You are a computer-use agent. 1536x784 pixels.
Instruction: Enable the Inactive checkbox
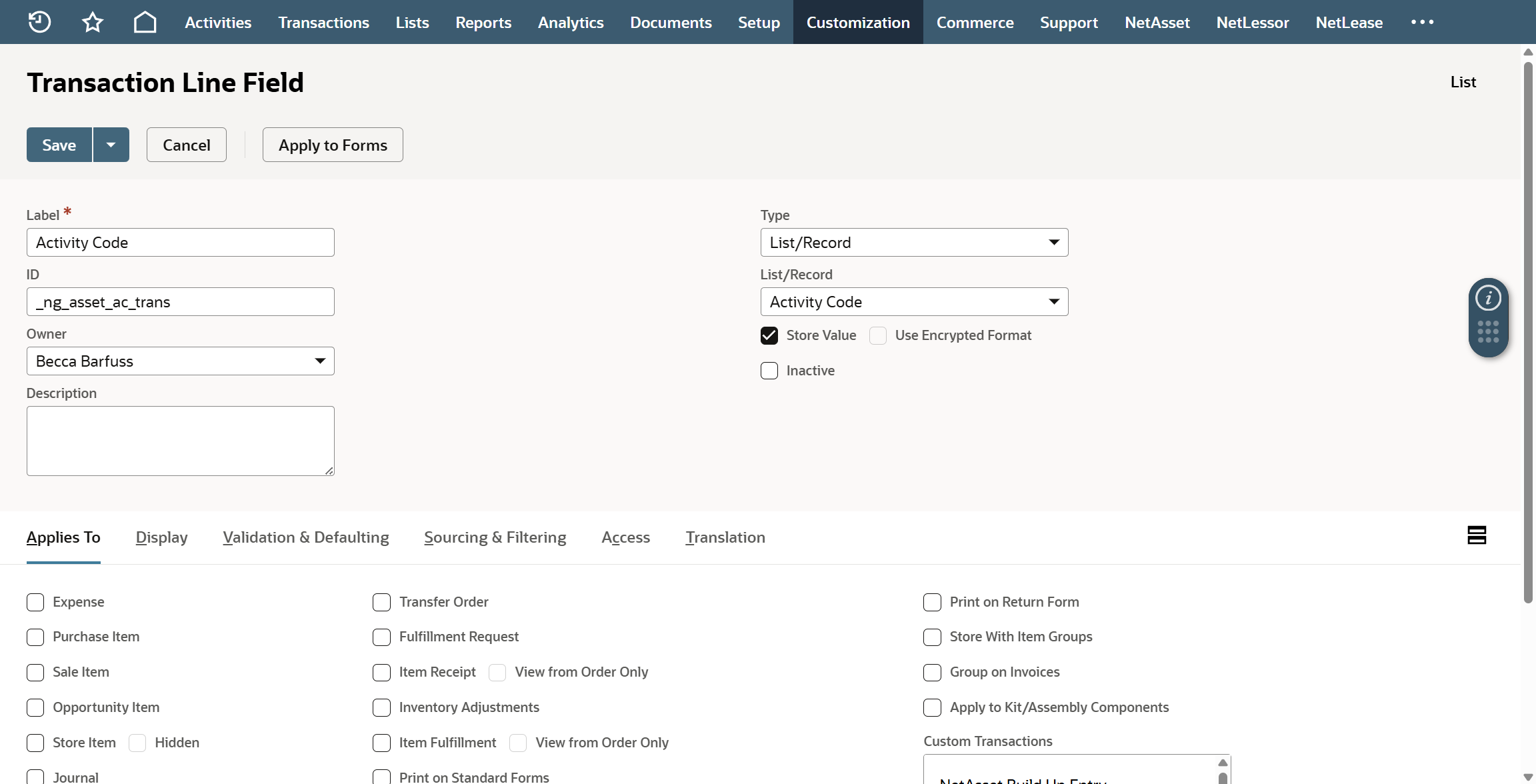(769, 371)
